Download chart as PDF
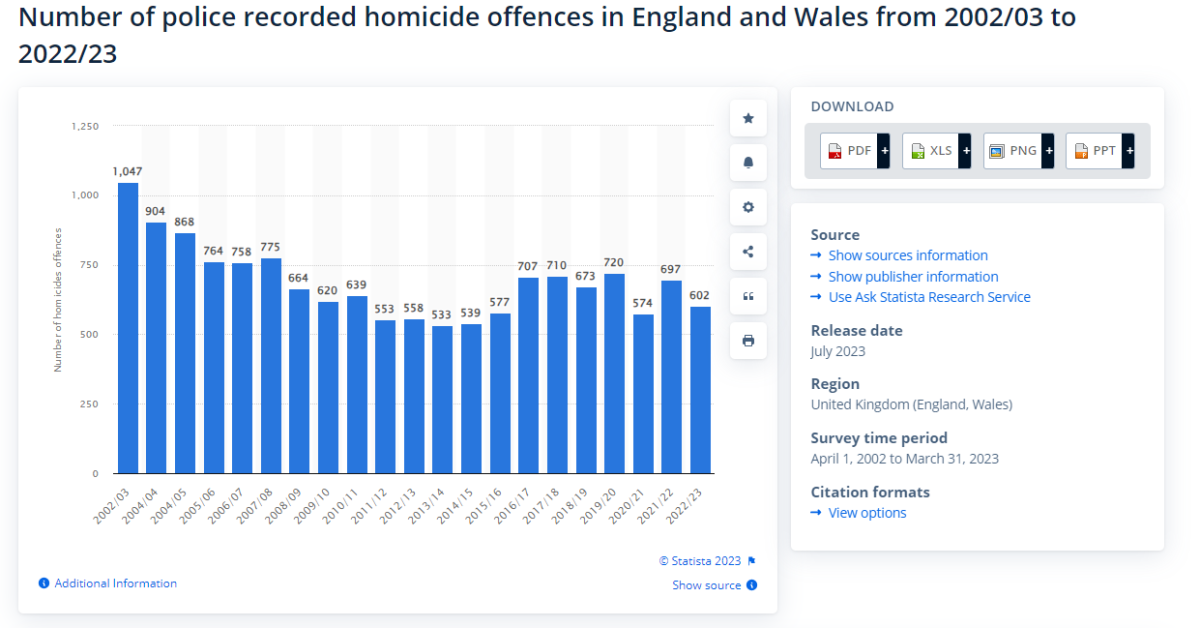1200x628 pixels. [849, 151]
